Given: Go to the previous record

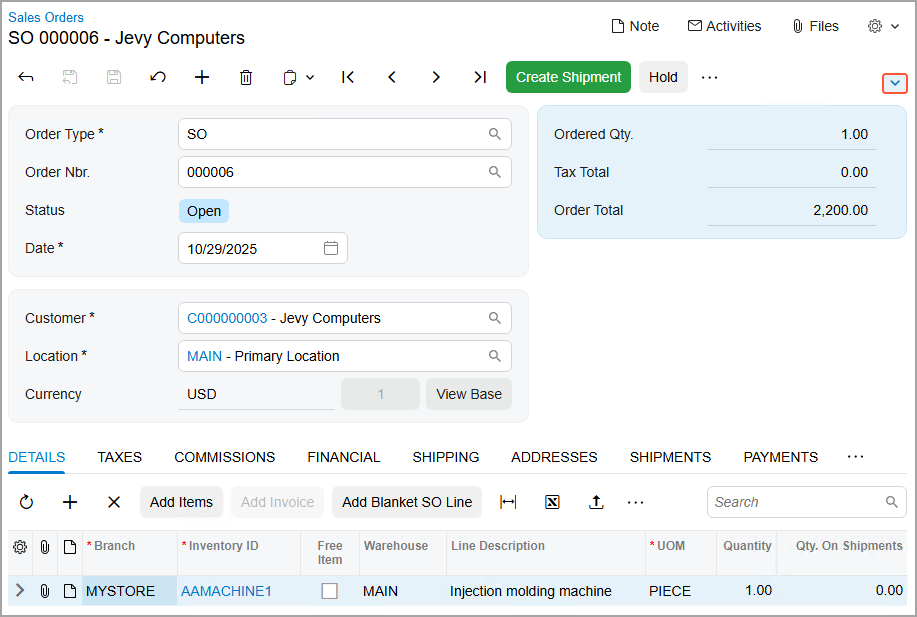Looking at the screenshot, I should [x=392, y=77].
